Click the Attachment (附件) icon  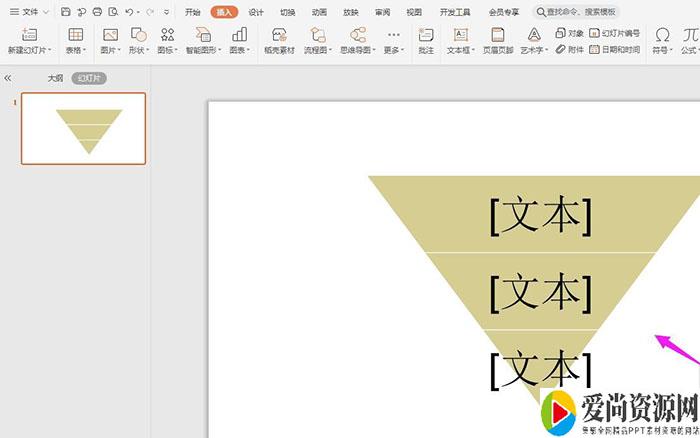pos(561,49)
